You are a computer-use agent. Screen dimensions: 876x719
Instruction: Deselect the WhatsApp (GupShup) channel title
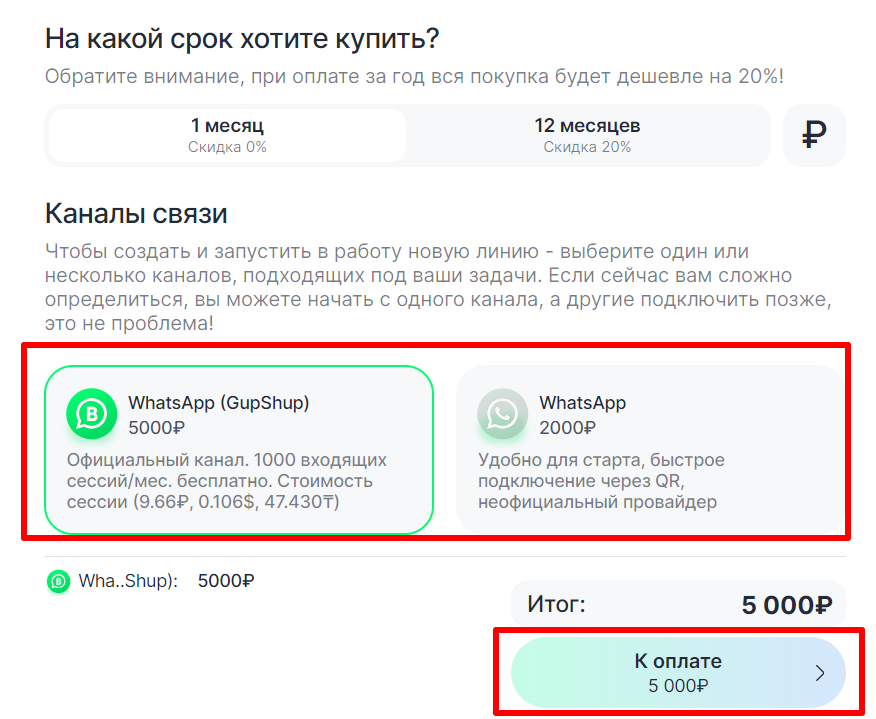(x=219, y=403)
